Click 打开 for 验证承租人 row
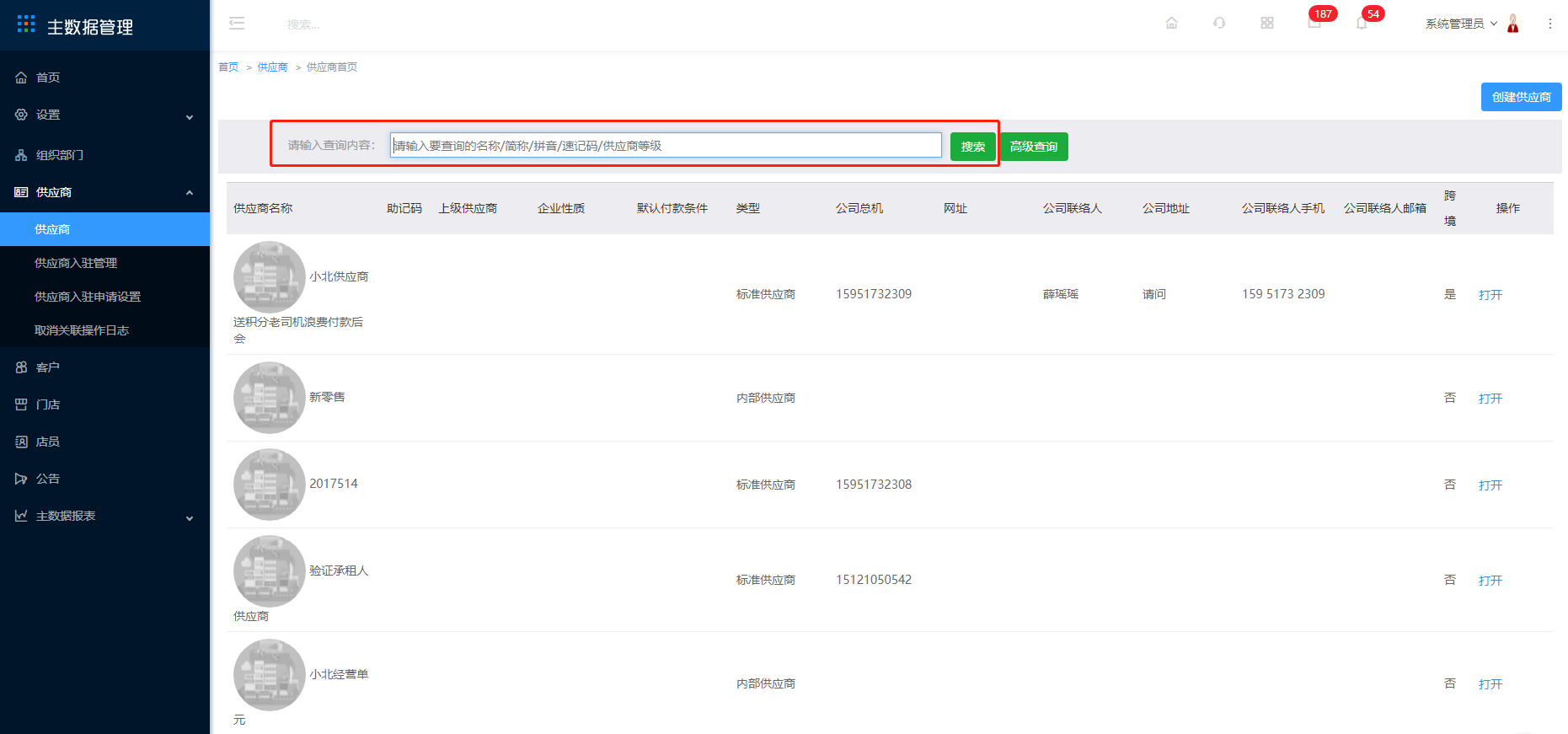 pos(1490,581)
